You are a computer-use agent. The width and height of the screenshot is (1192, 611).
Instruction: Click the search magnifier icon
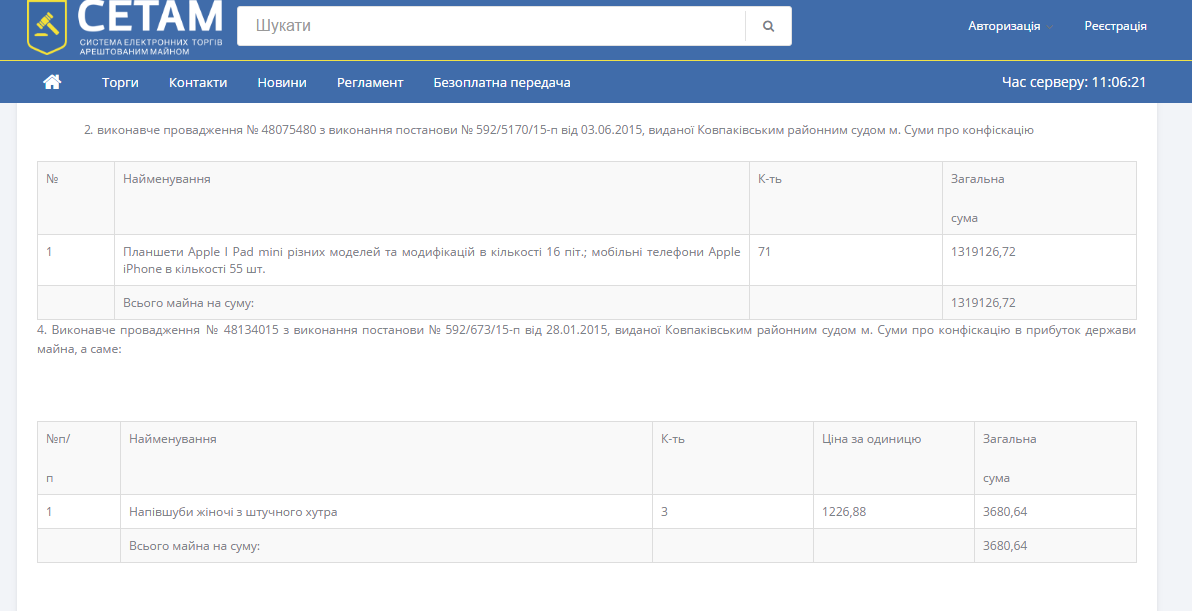pyautogui.click(x=768, y=27)
